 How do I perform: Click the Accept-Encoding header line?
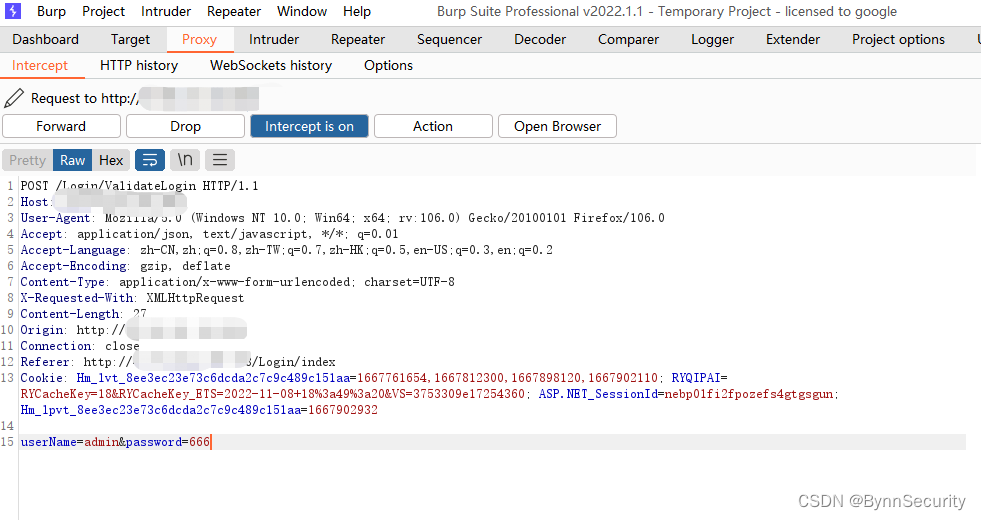pyautogui.click(x=126, y=266)
